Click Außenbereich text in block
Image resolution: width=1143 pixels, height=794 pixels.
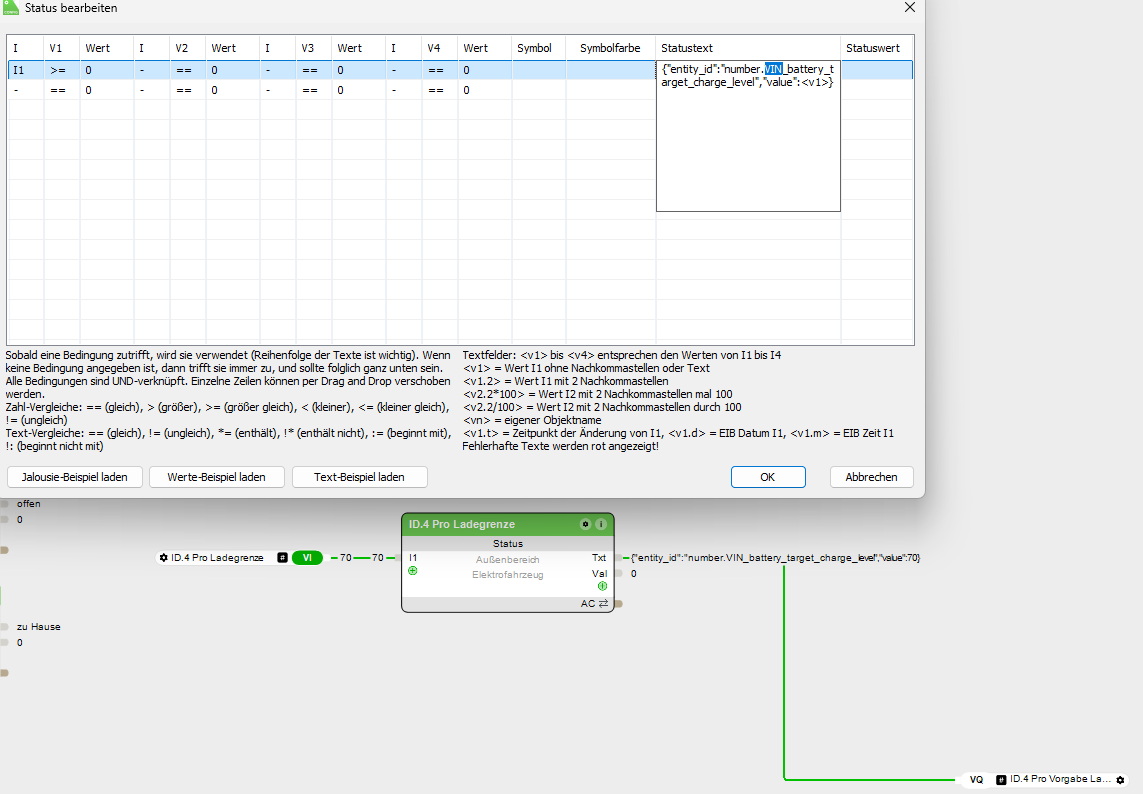507,560
